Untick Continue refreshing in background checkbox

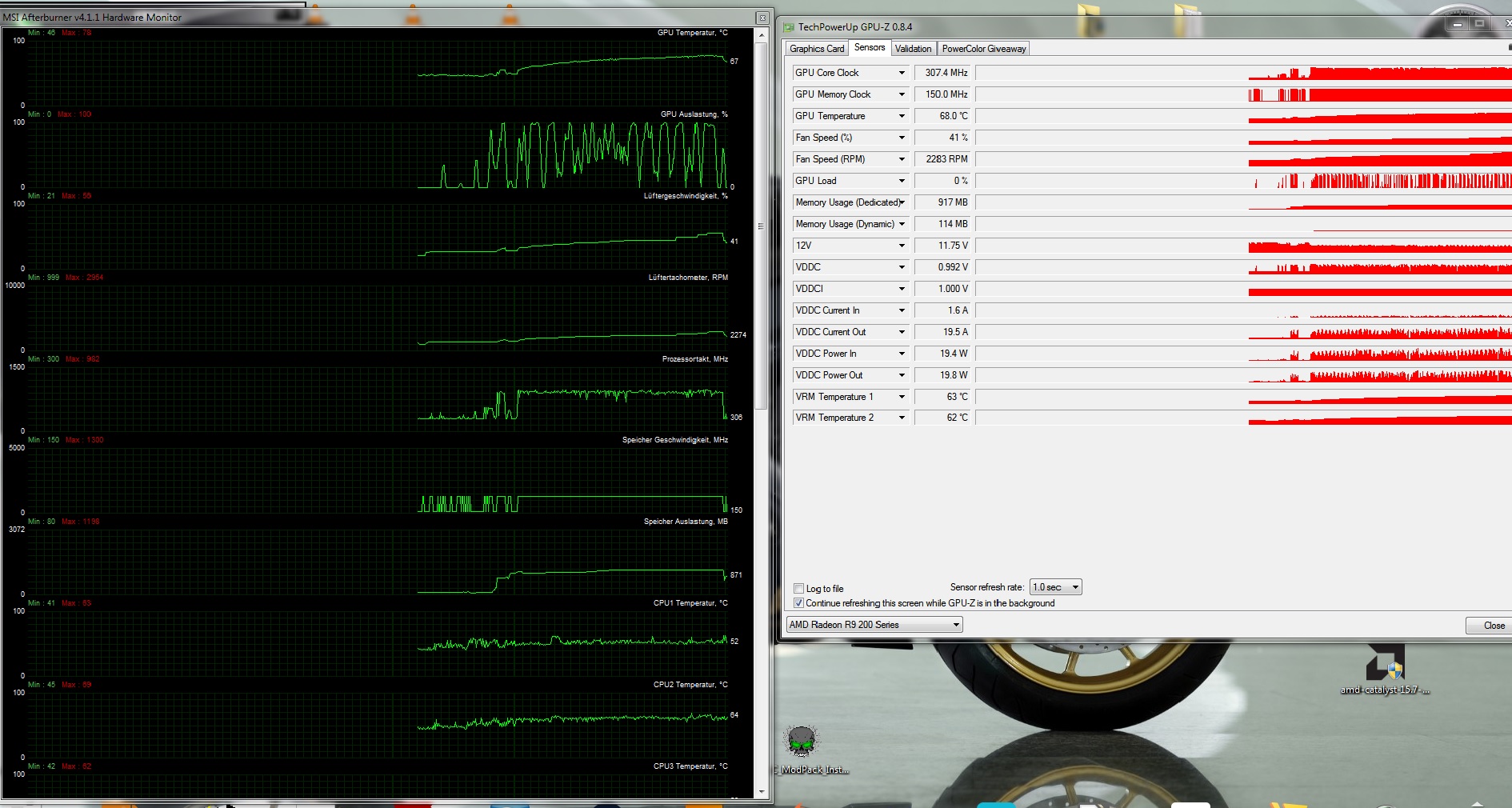[x=798, y=603]
